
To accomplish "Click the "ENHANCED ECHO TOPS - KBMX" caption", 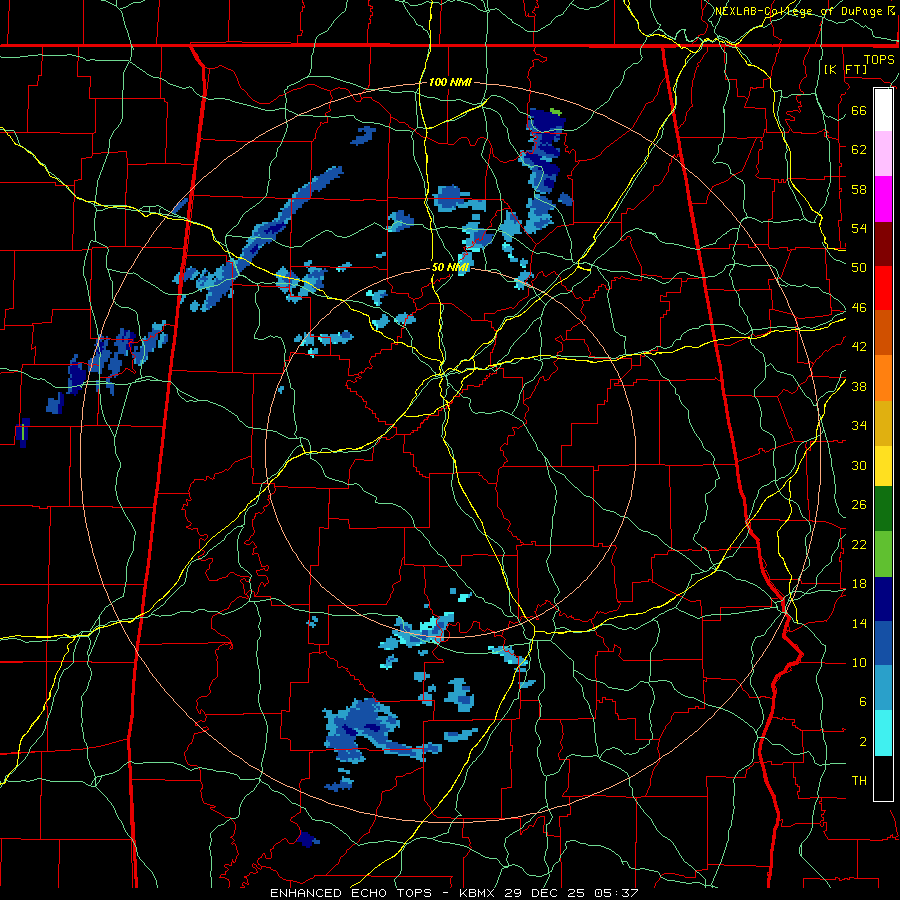I will pyautogui.click(x=384, y=893).
